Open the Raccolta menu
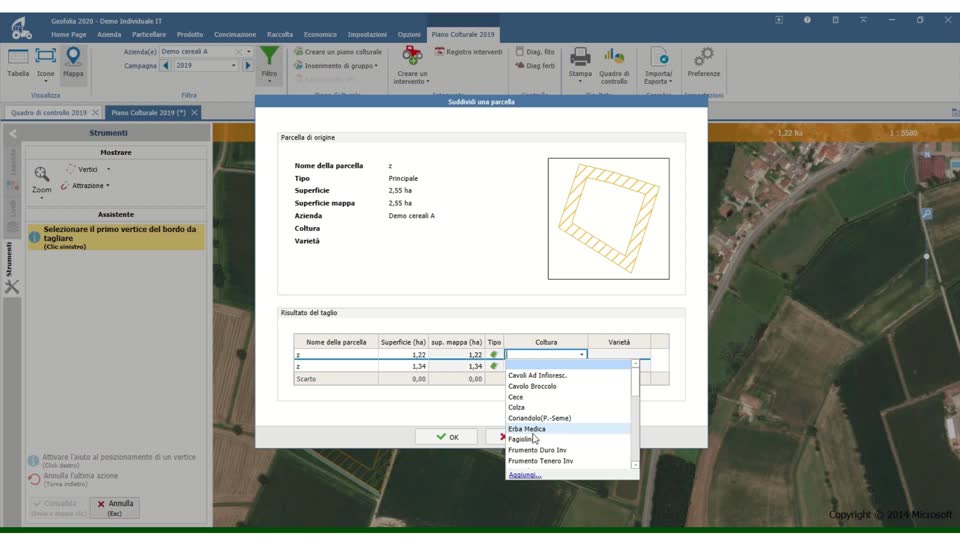960x540 pixels. pyautogui.click(x=280, y=34)
